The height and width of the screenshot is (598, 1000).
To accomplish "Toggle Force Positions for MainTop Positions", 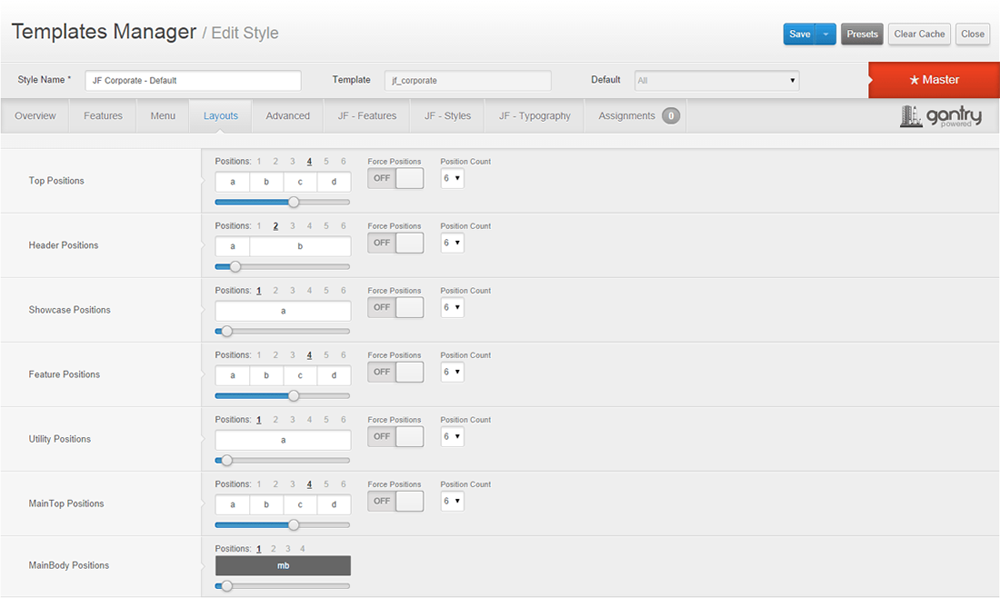I will 395,501.
